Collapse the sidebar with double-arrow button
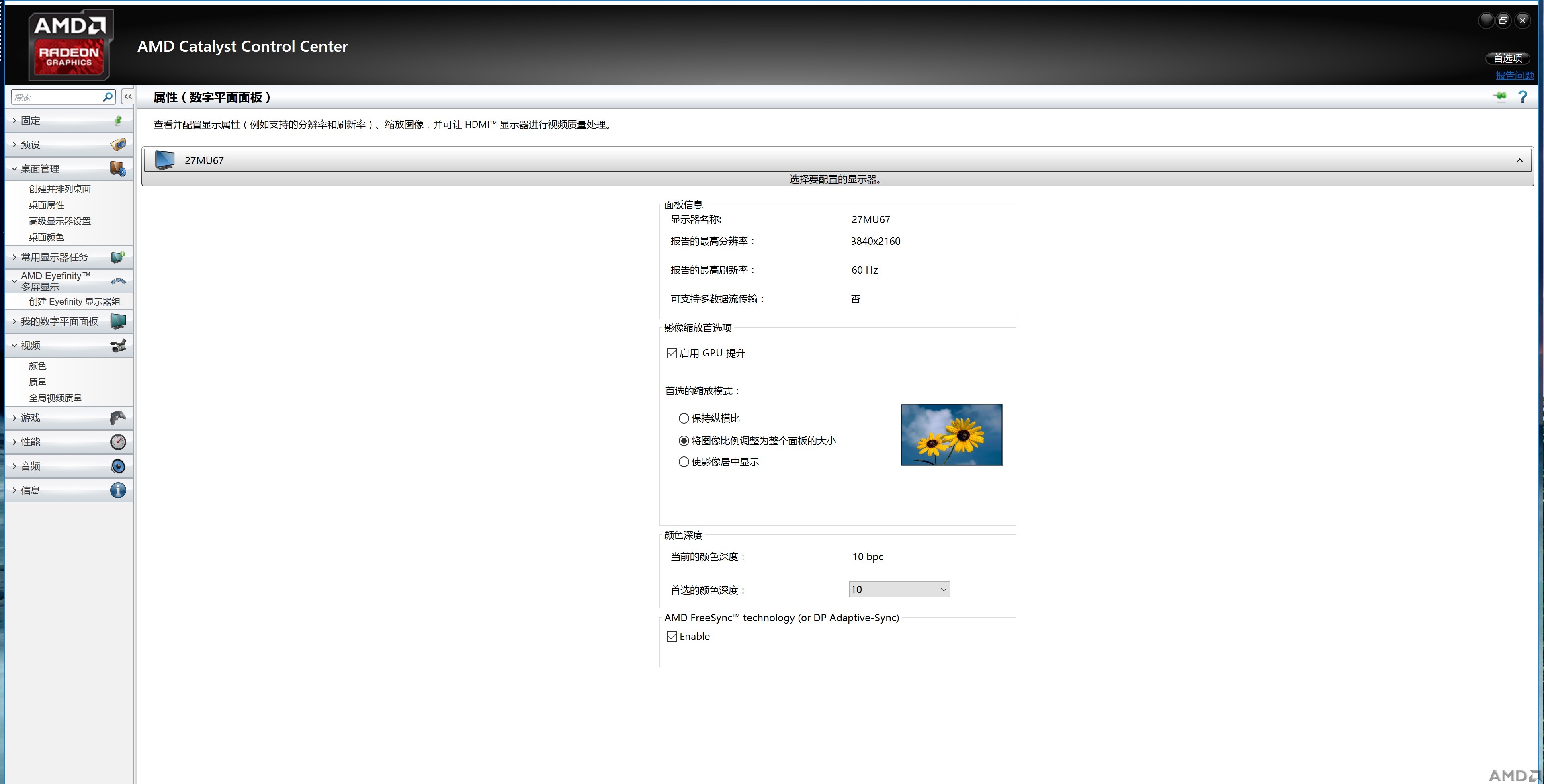 pyautogui.click(x=128, y=96)
